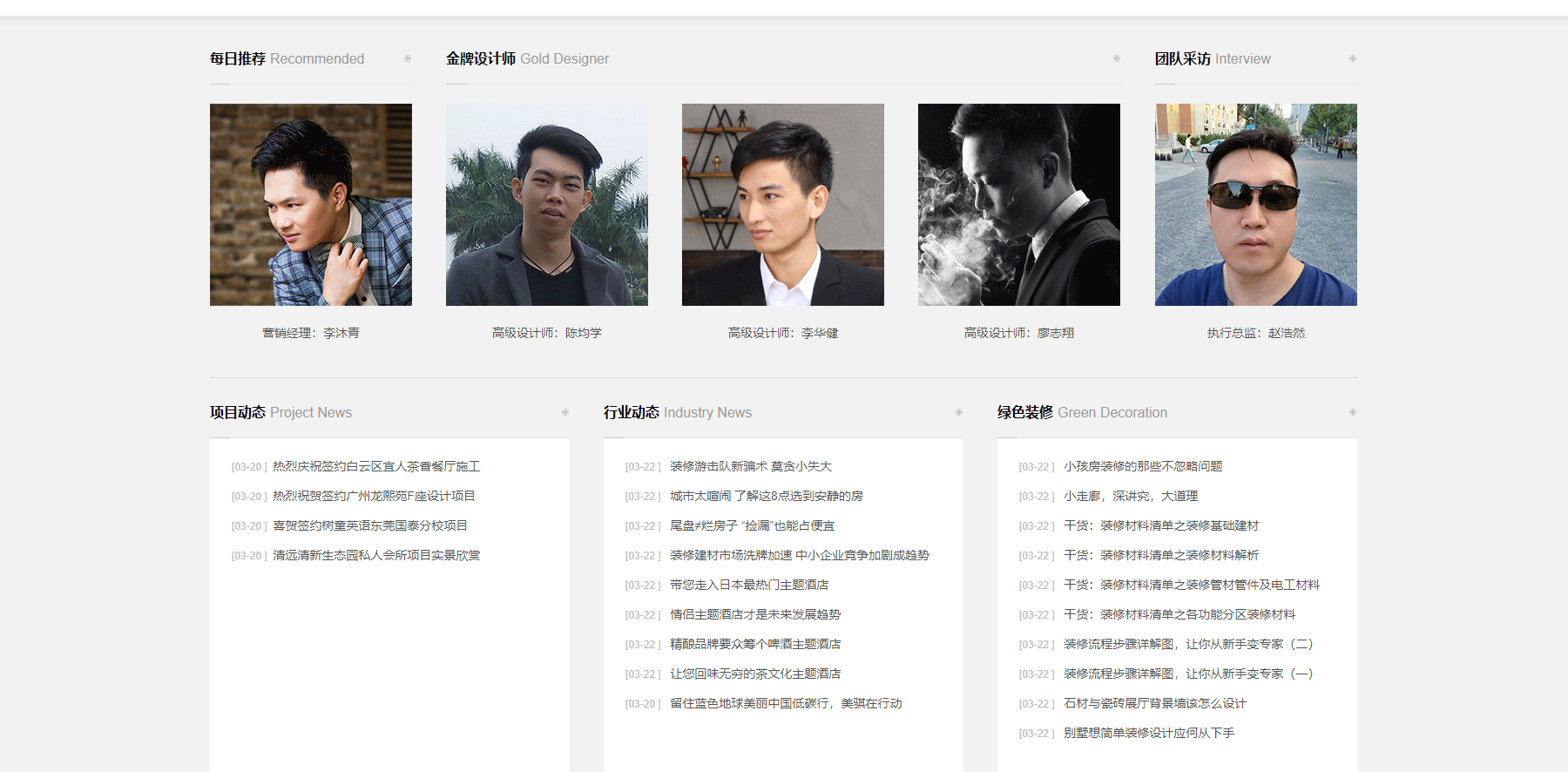Screen dimensions: 1568x772
Task: Open article 热烈庆祝签约白云区宜人茶香餐厅施工
Action: coord(376,467)
